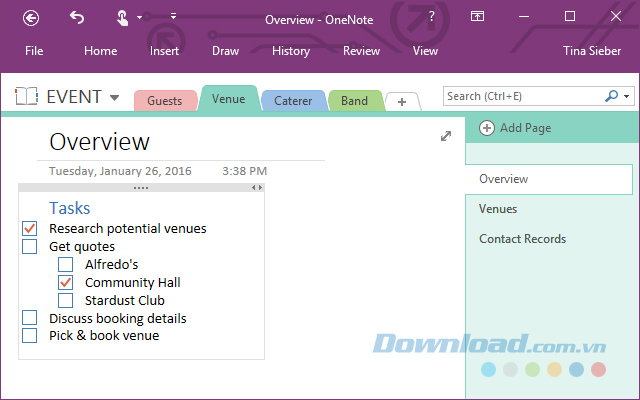Open the Venues page
This screenshot has height=400, width=640.
point(498,209)
